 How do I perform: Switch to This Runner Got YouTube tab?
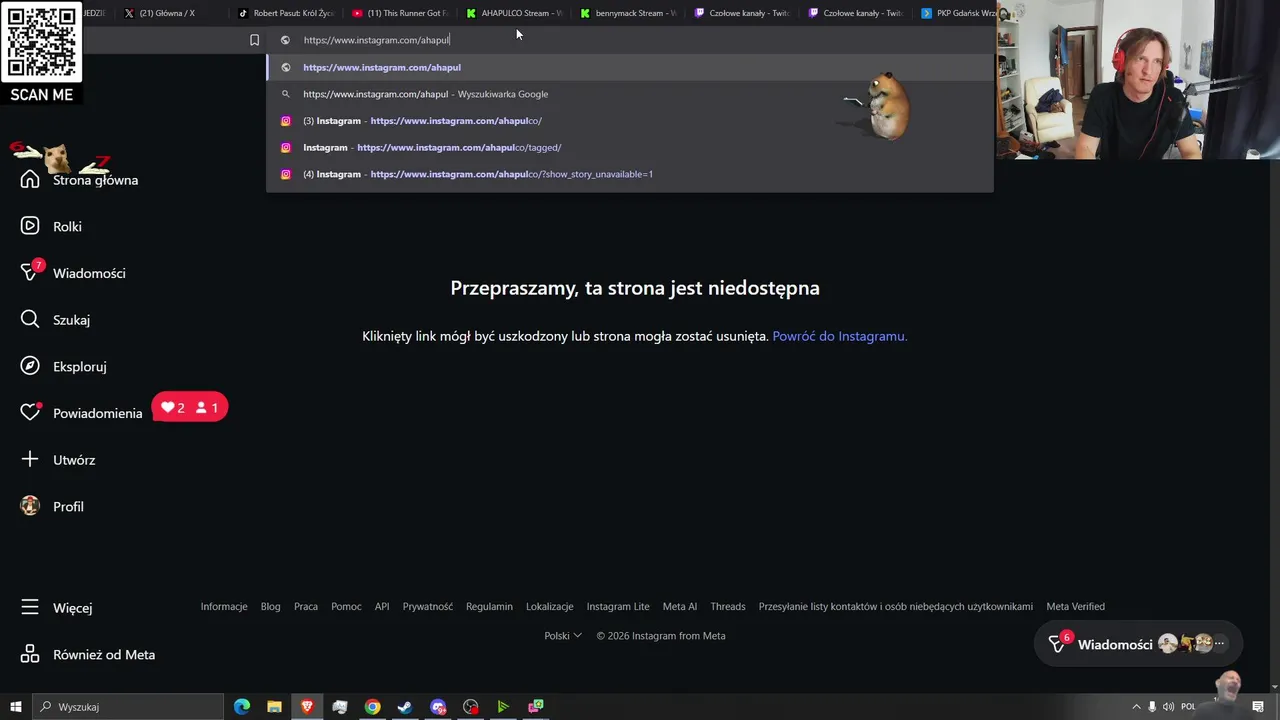[400, 13]
